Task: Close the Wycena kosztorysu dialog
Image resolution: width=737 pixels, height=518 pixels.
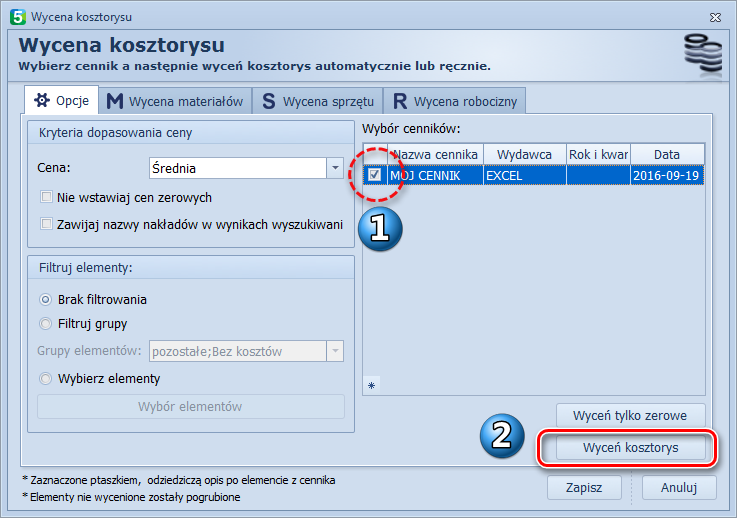Action: point(716,17)
